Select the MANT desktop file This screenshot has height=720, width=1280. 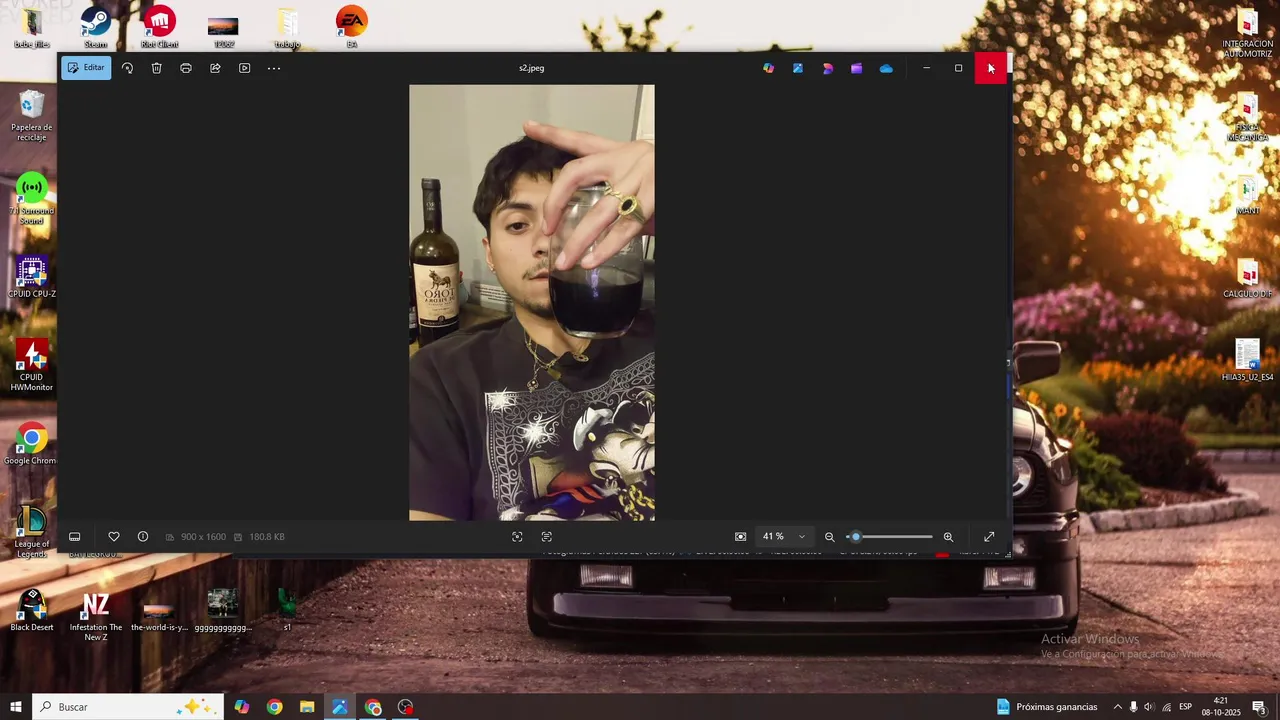coord(1248,195)
